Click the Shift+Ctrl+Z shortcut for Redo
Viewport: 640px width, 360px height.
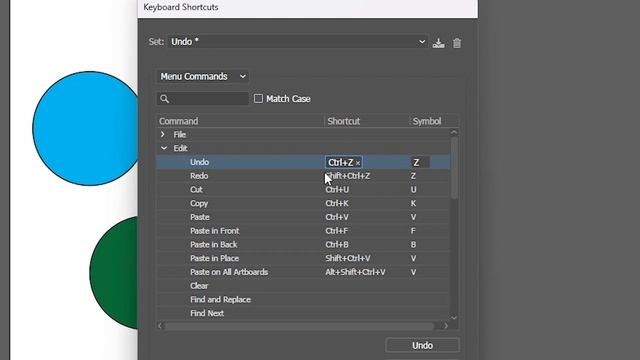click(x=348, y=176)
